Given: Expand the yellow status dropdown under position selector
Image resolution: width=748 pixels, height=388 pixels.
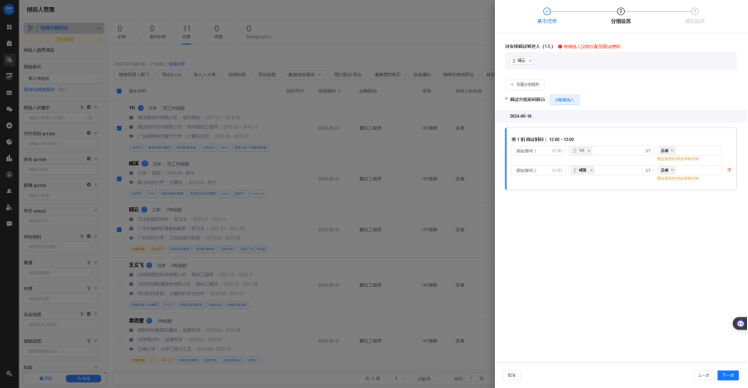Looking at the screenshot, I should point(63,39).
